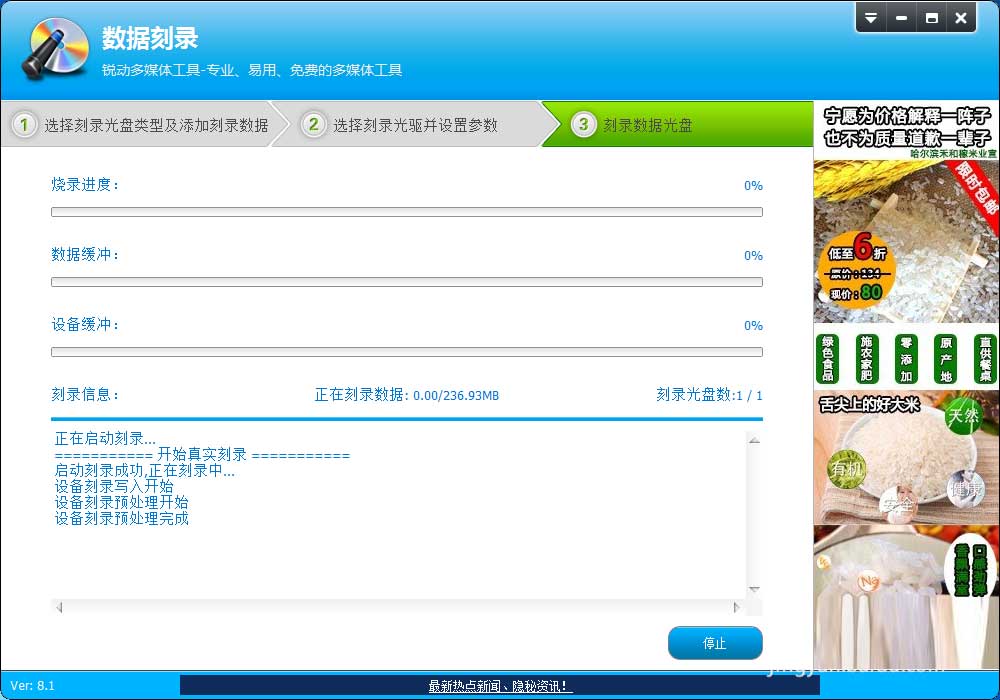Screen dimensions: 1000x700
Task: Click the step 2 numbered circle icon
Action: click(x=311, y=125)
